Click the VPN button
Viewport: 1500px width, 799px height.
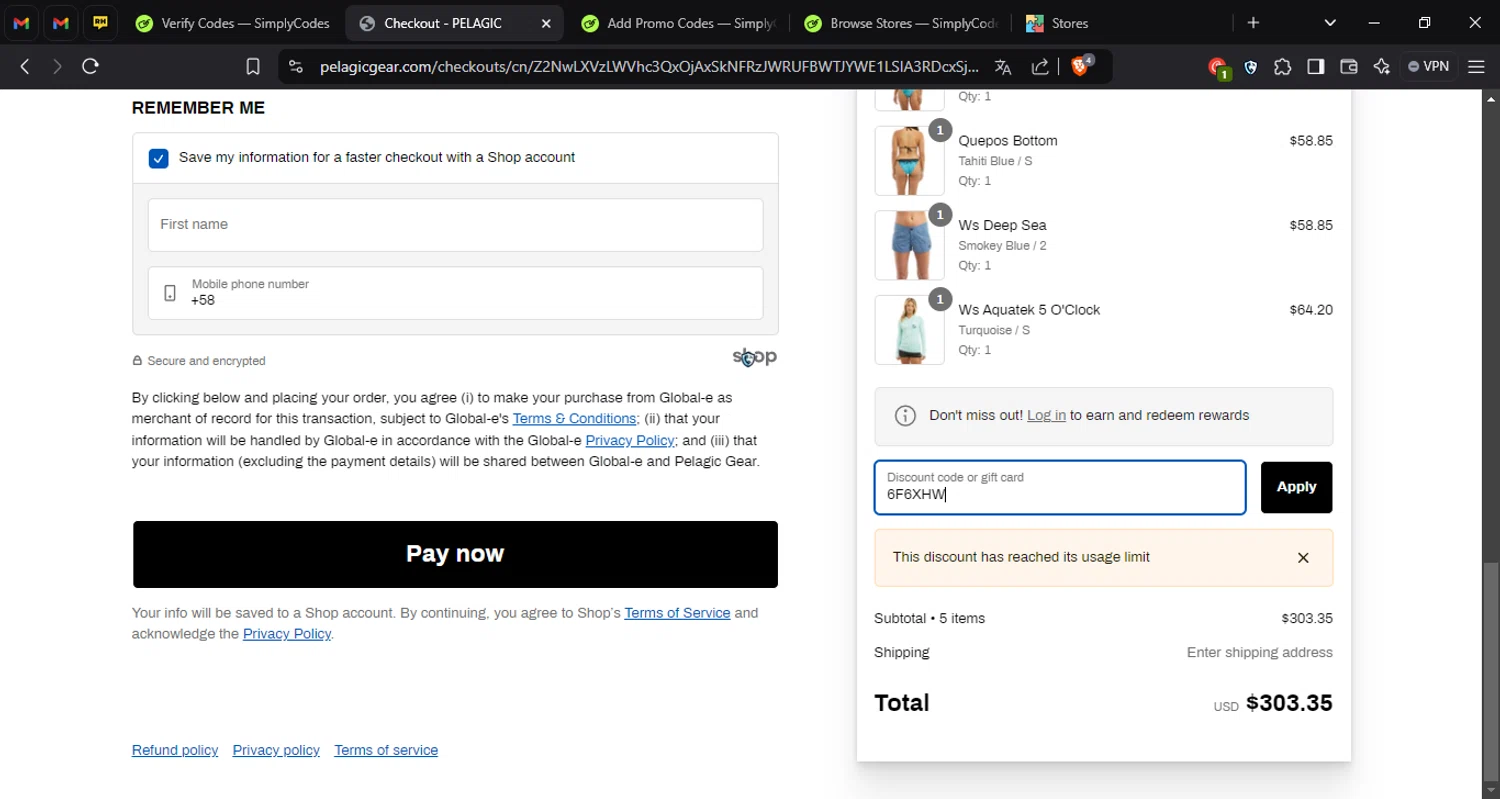pos(1429,67)
